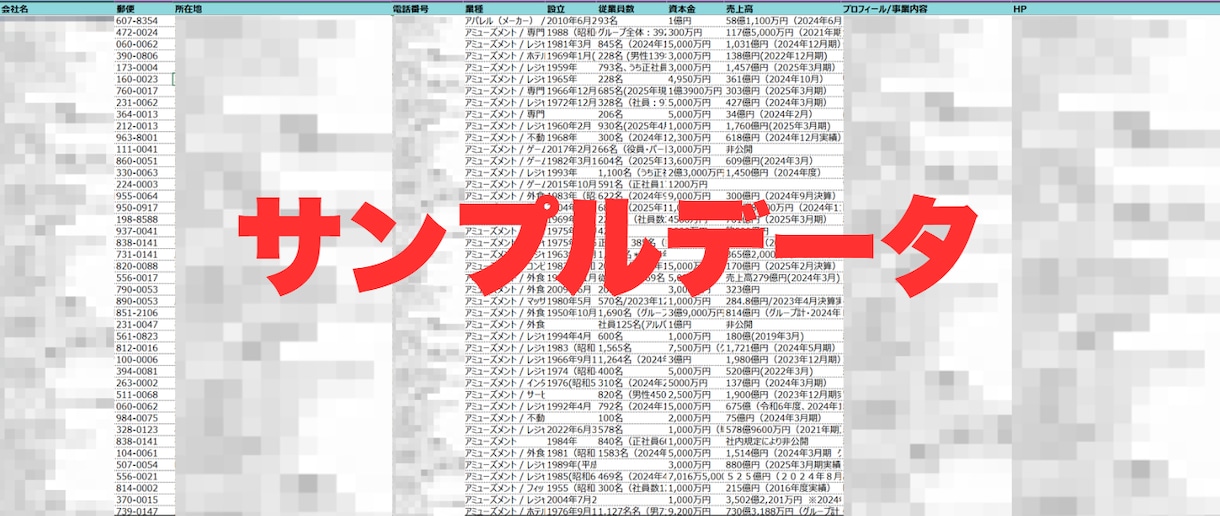Click sales cell 1,457億円（2025年3月期）
This screenshot has width=1220, height=516.
(x=783, y=67)
